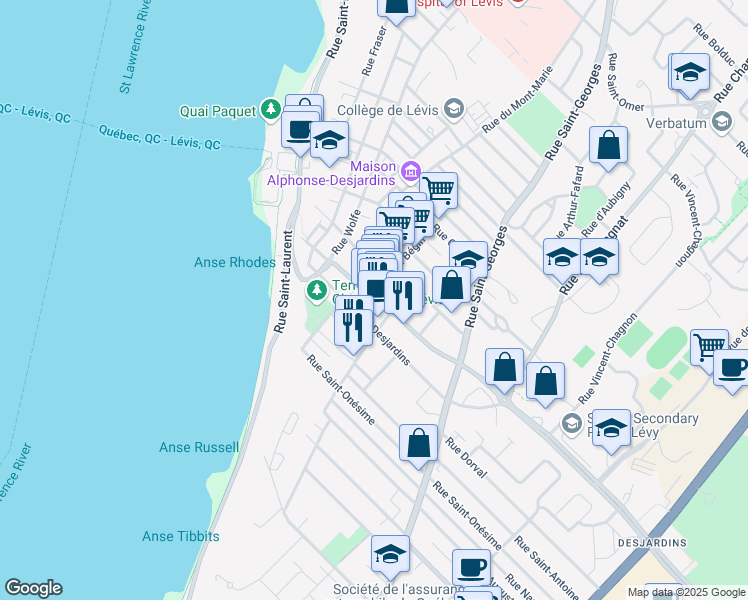This screenshot has height=600, width=748.
Task: Select the Rue Dorval street label
Action: click(467, 457)
